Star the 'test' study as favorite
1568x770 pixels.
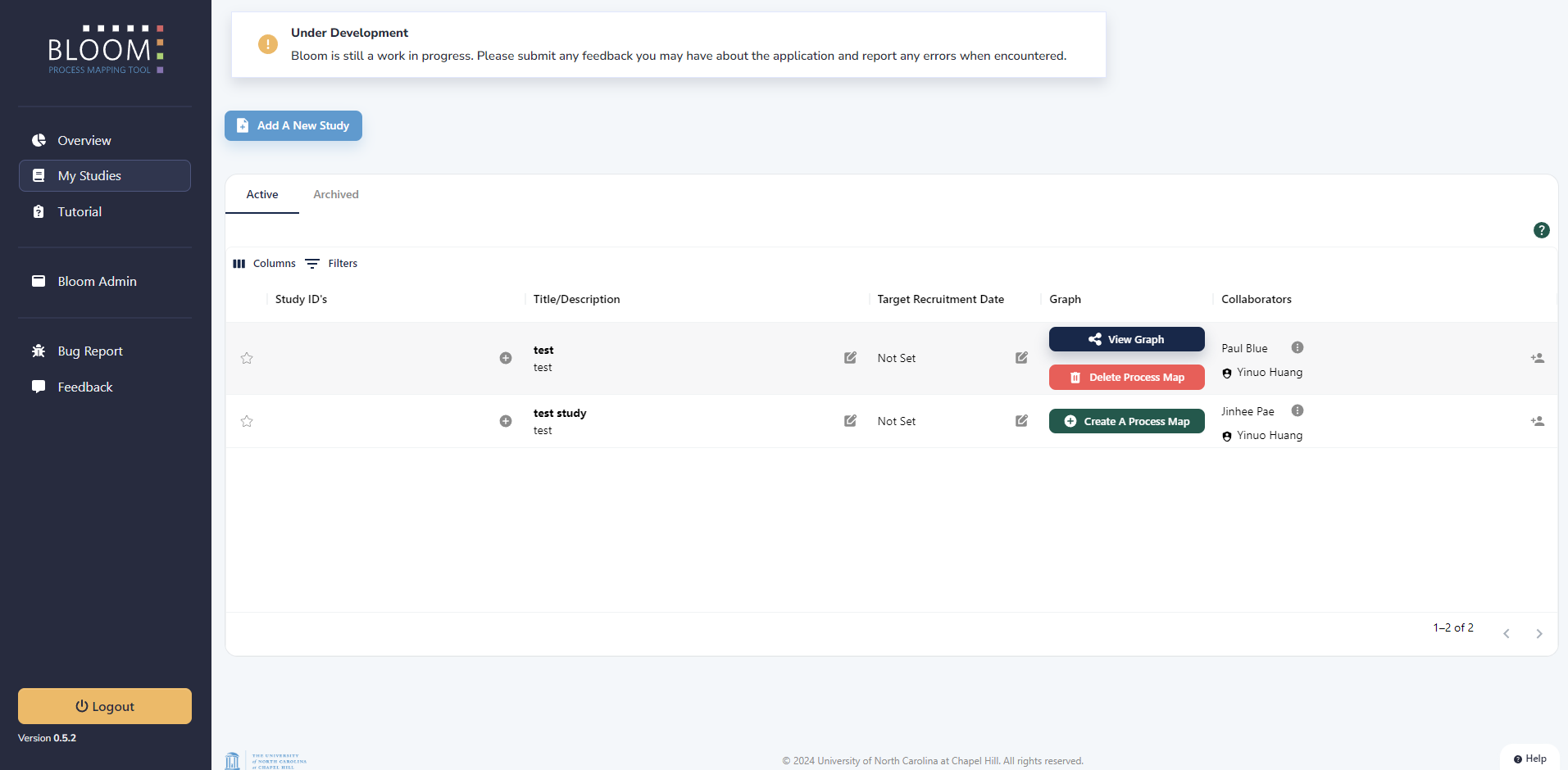pos(247,358)
